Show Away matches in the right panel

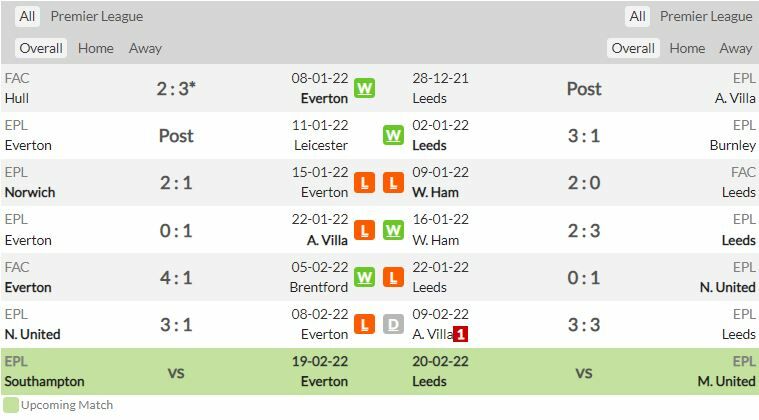click(735, 48)
